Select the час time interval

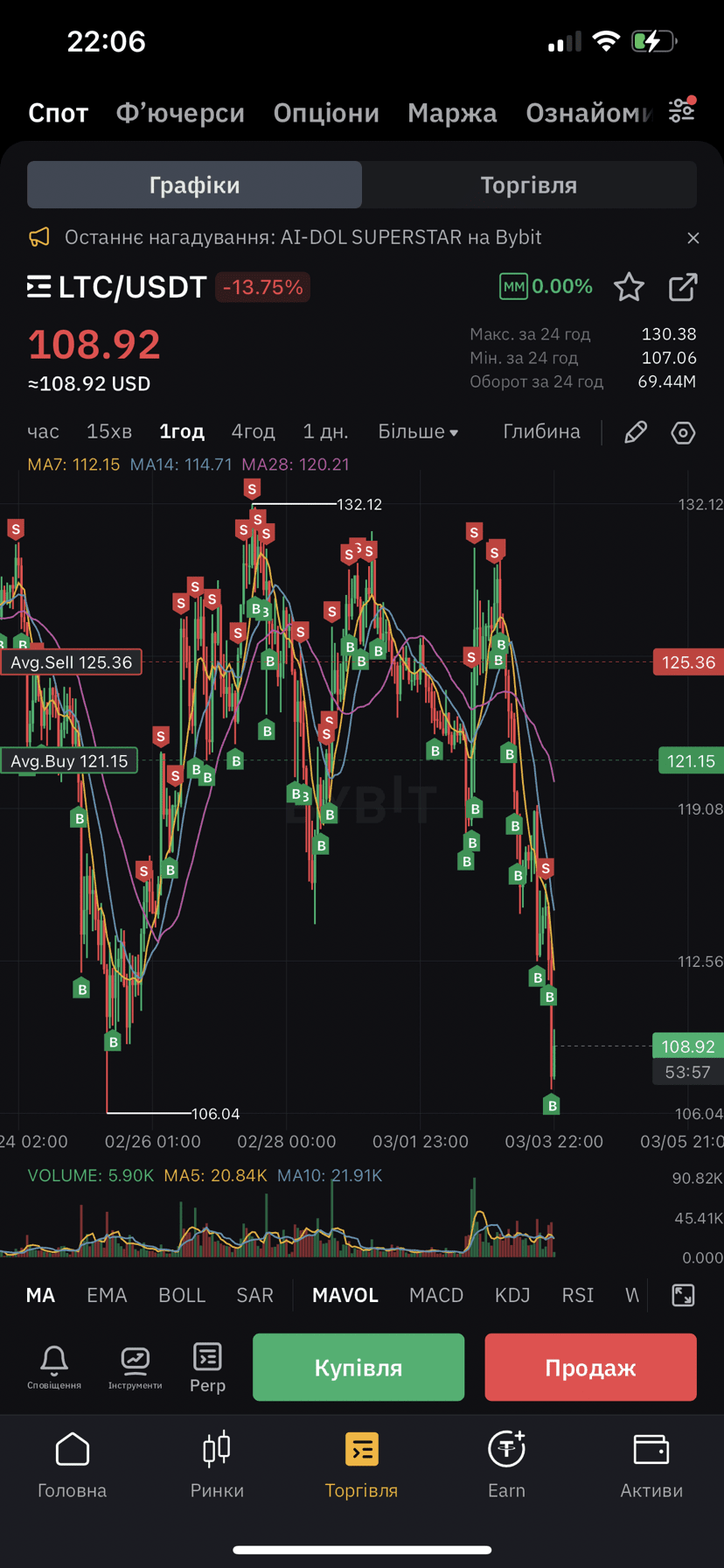44,431
